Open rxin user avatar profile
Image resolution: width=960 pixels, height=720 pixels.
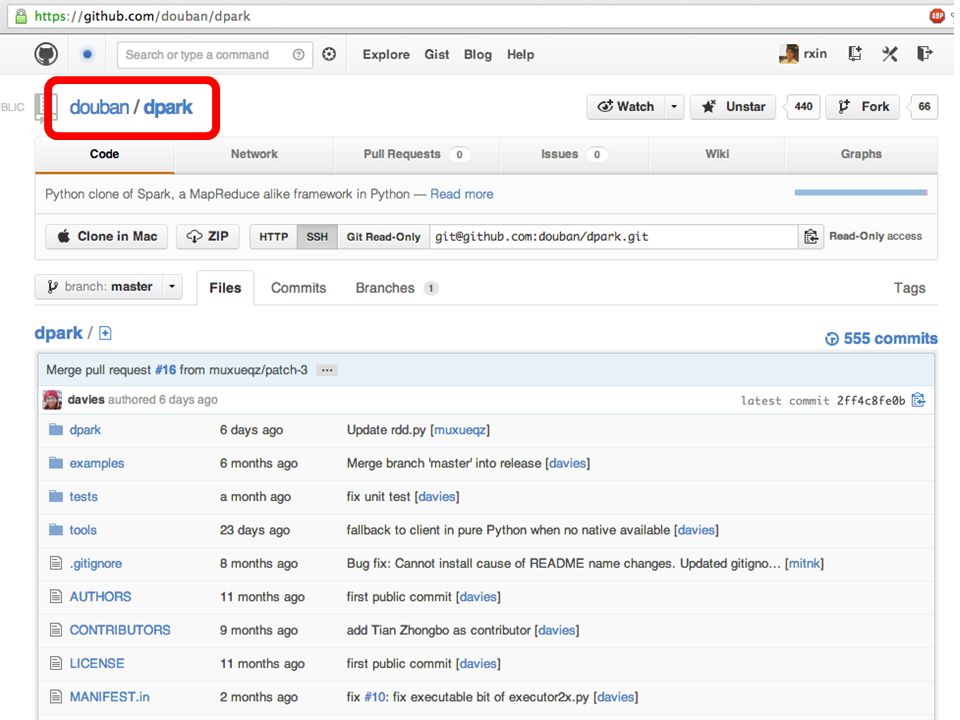(x=789, y=54)
